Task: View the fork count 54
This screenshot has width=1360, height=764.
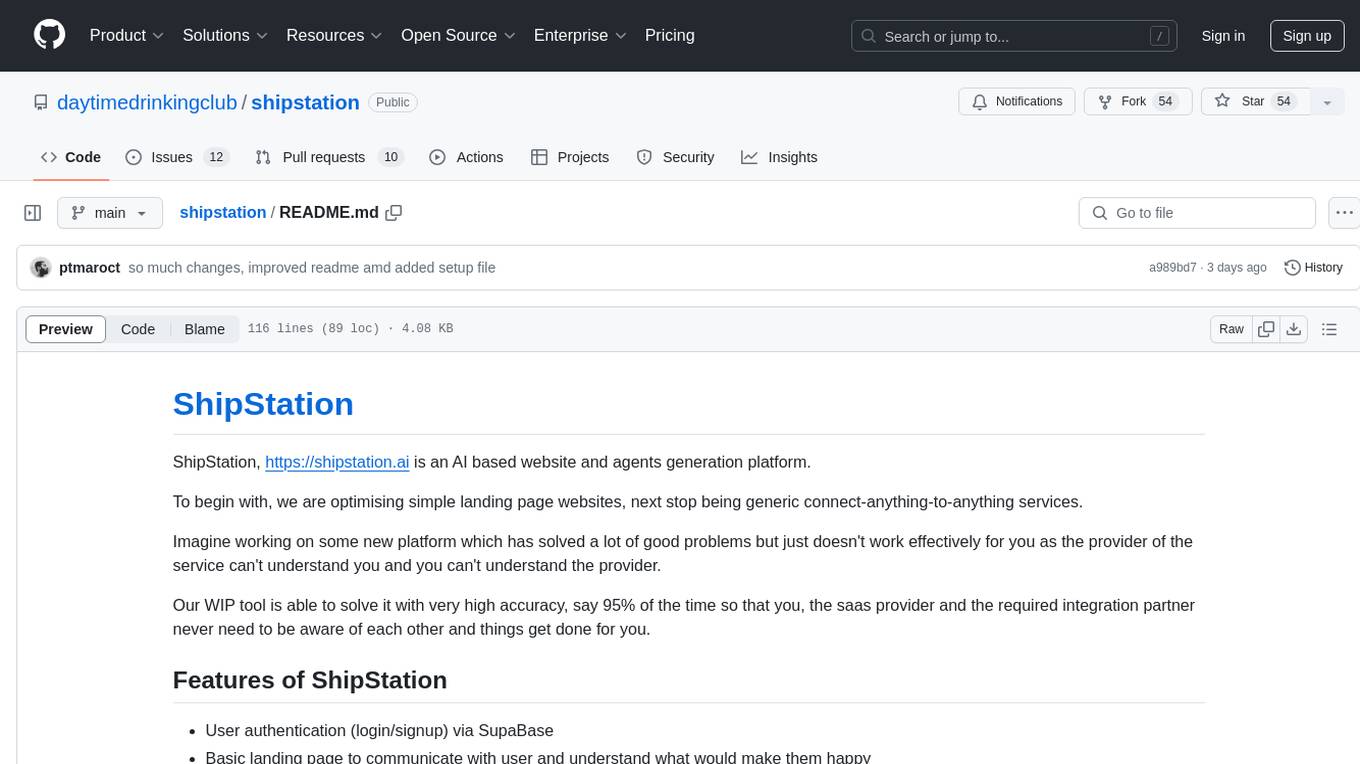Action: 1165,102
